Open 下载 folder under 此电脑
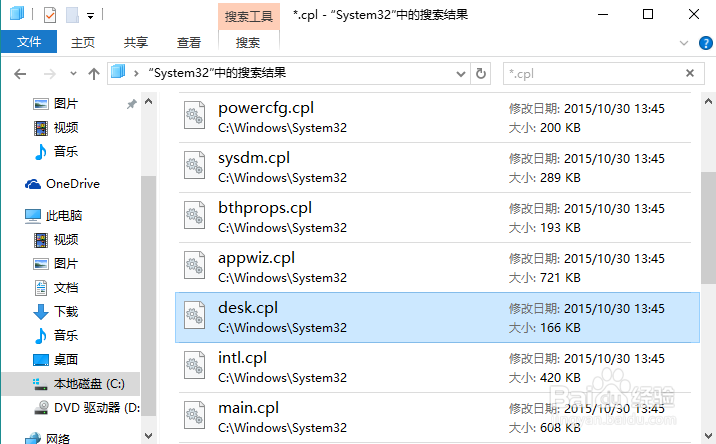 tap(56, 312)
